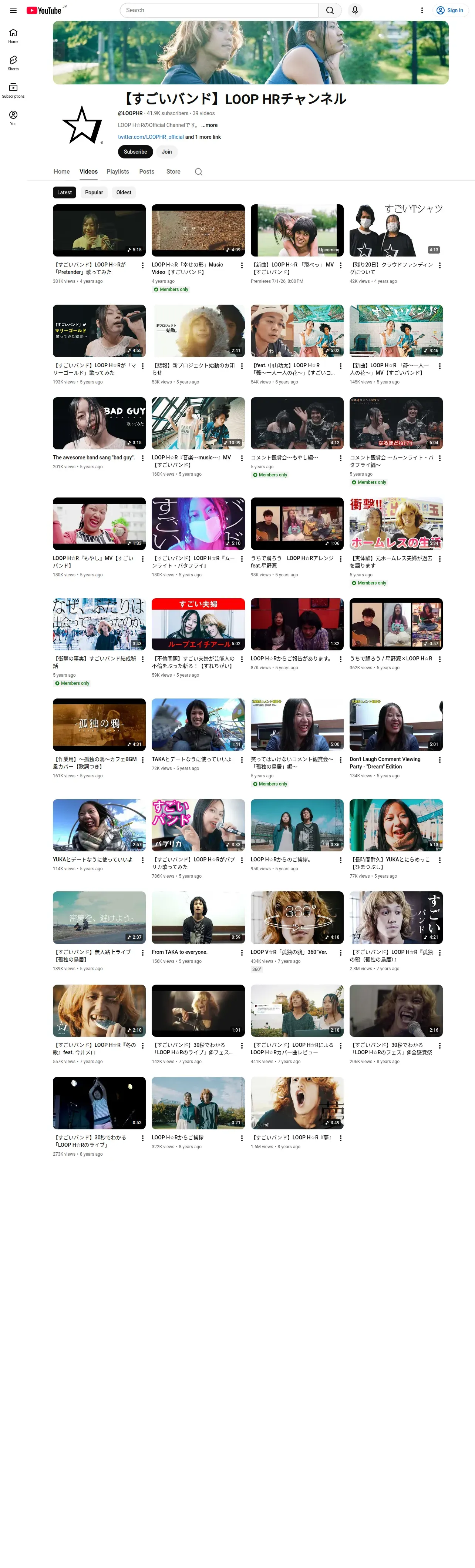Expand channel description with ...more
This screenshot has width=475, height=1568.
209,125
